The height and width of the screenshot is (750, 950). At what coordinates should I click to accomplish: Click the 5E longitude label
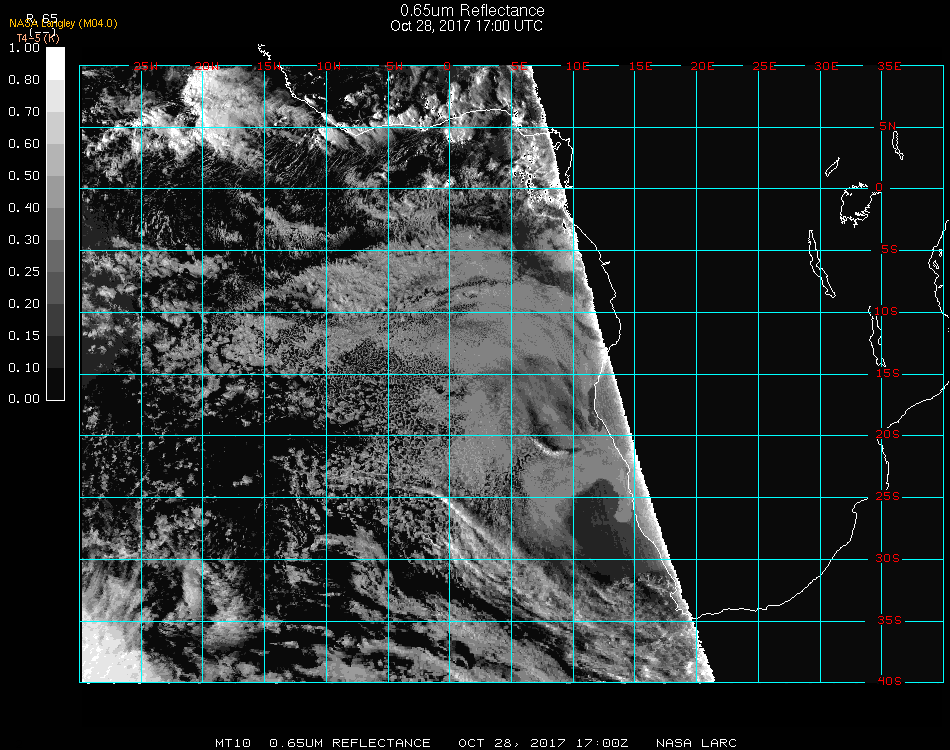[520, 66]
